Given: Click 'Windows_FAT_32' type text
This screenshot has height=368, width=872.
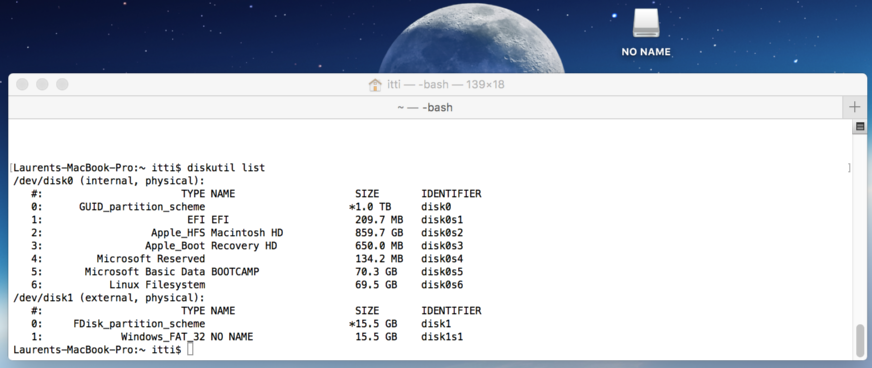Looking at the screenshot, I should [x=163, y=337].
